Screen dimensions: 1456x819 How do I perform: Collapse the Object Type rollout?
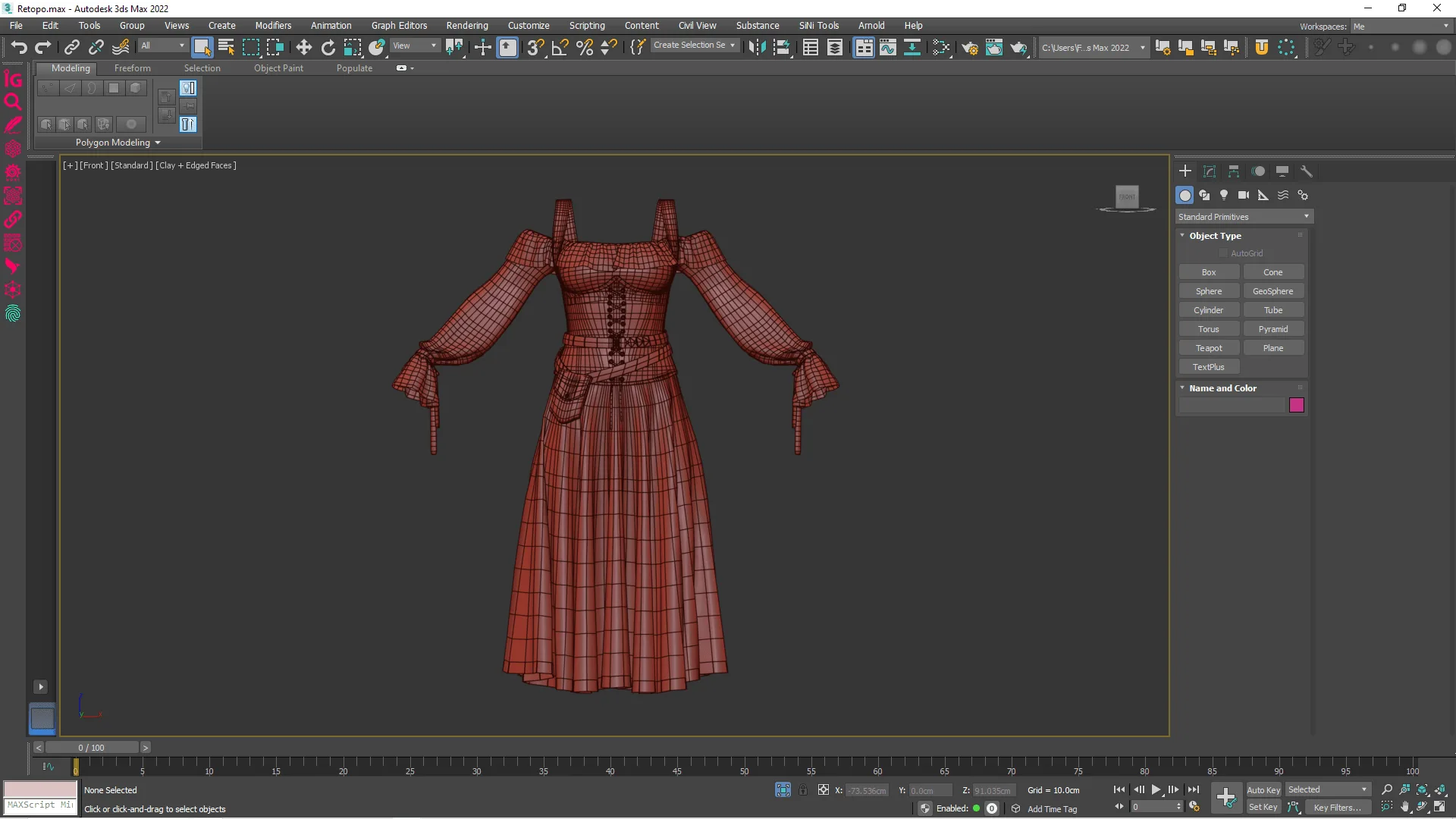coord(1182,236)
